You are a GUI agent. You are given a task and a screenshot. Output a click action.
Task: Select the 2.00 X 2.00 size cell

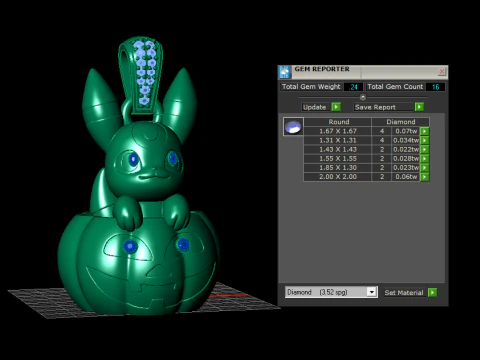pos(338,177)
